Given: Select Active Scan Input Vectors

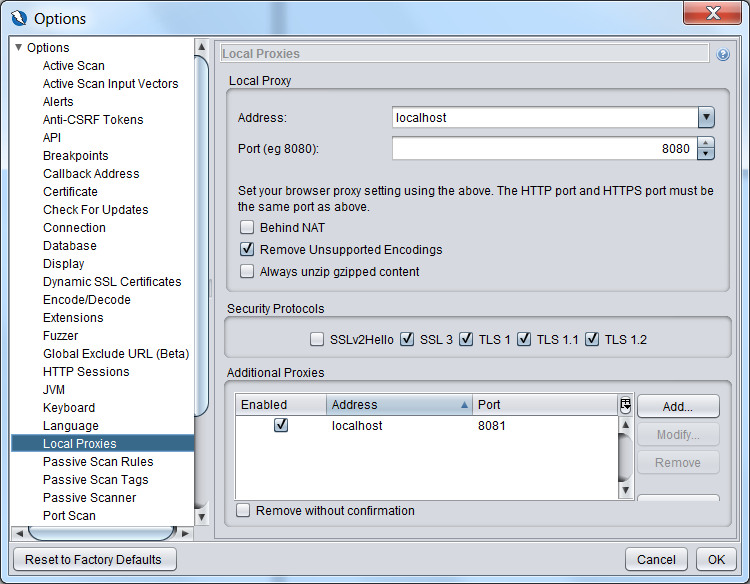Looking at the screenshot, I should 110,84.
